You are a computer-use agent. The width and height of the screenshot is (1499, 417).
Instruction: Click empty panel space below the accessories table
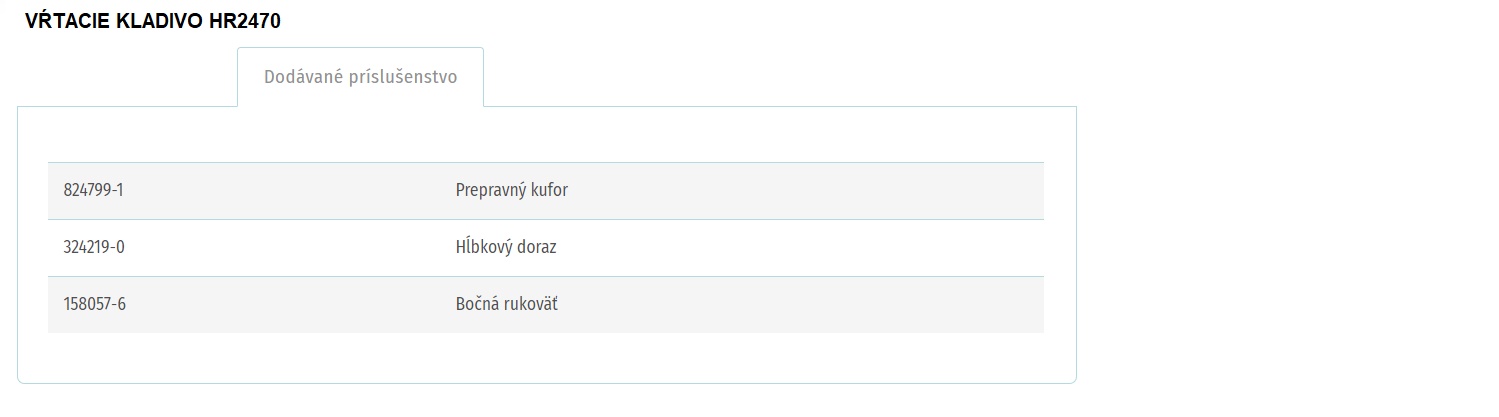546,357
